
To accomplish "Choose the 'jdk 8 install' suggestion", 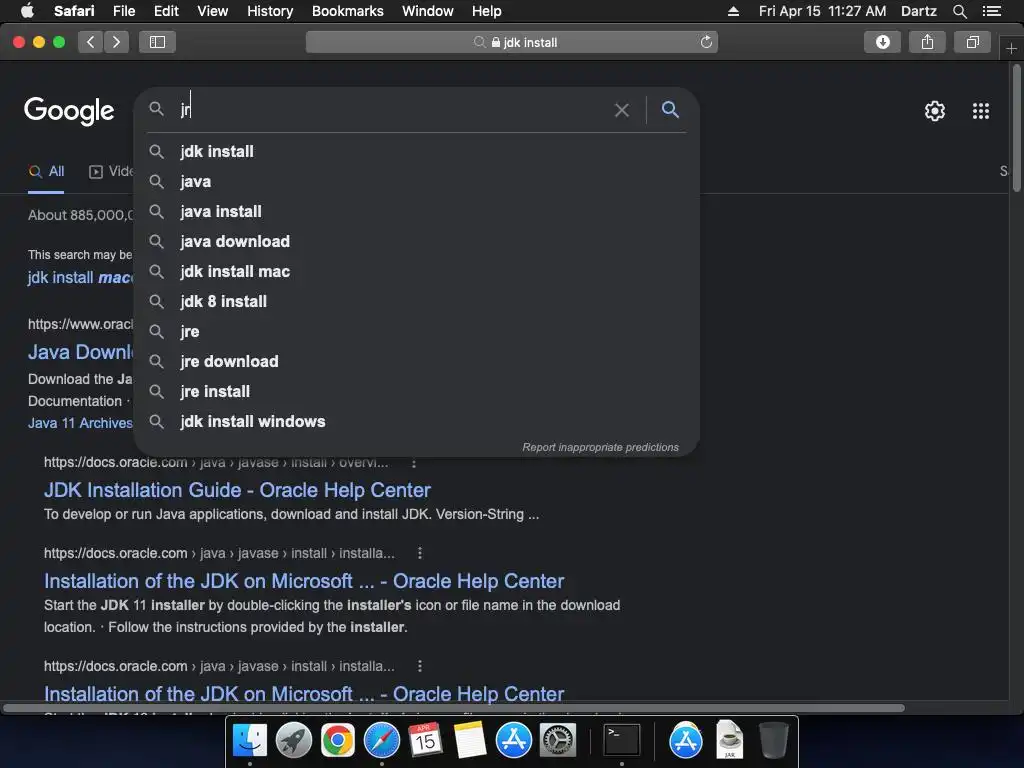I will 417,302.
